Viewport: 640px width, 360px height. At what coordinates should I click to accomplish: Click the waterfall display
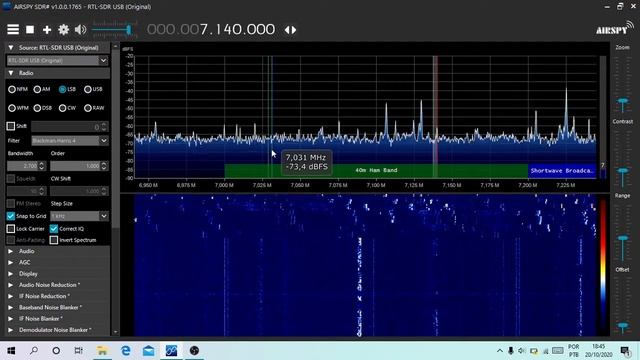click(x=365, y=265)
